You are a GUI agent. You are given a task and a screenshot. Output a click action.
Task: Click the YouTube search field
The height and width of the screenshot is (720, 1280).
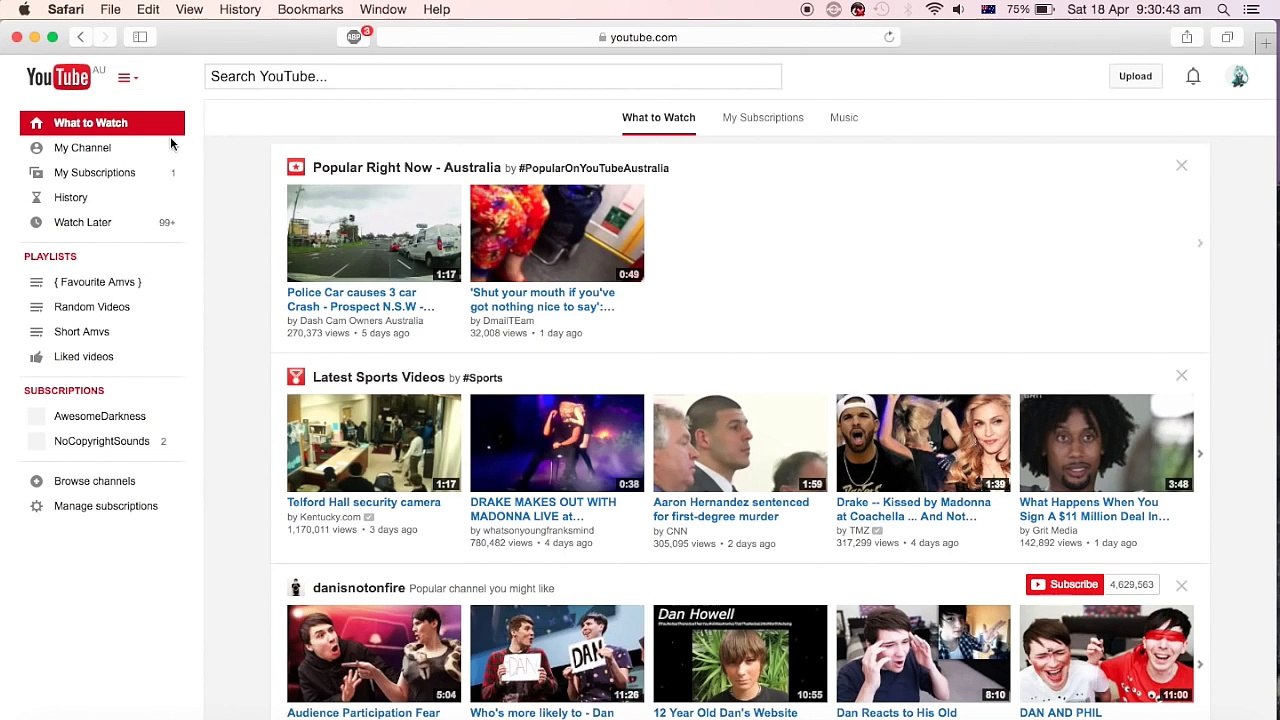(x=493, y=76)
